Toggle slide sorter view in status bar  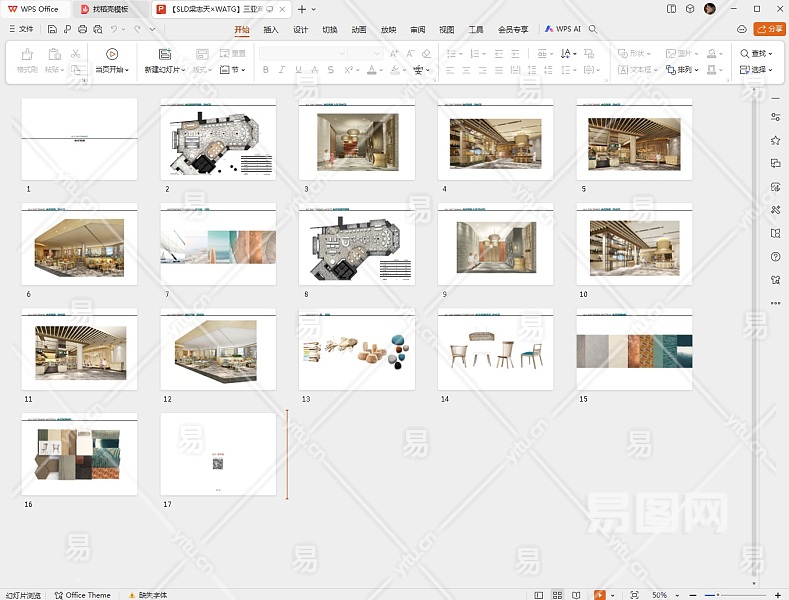(x=558, y=595)
